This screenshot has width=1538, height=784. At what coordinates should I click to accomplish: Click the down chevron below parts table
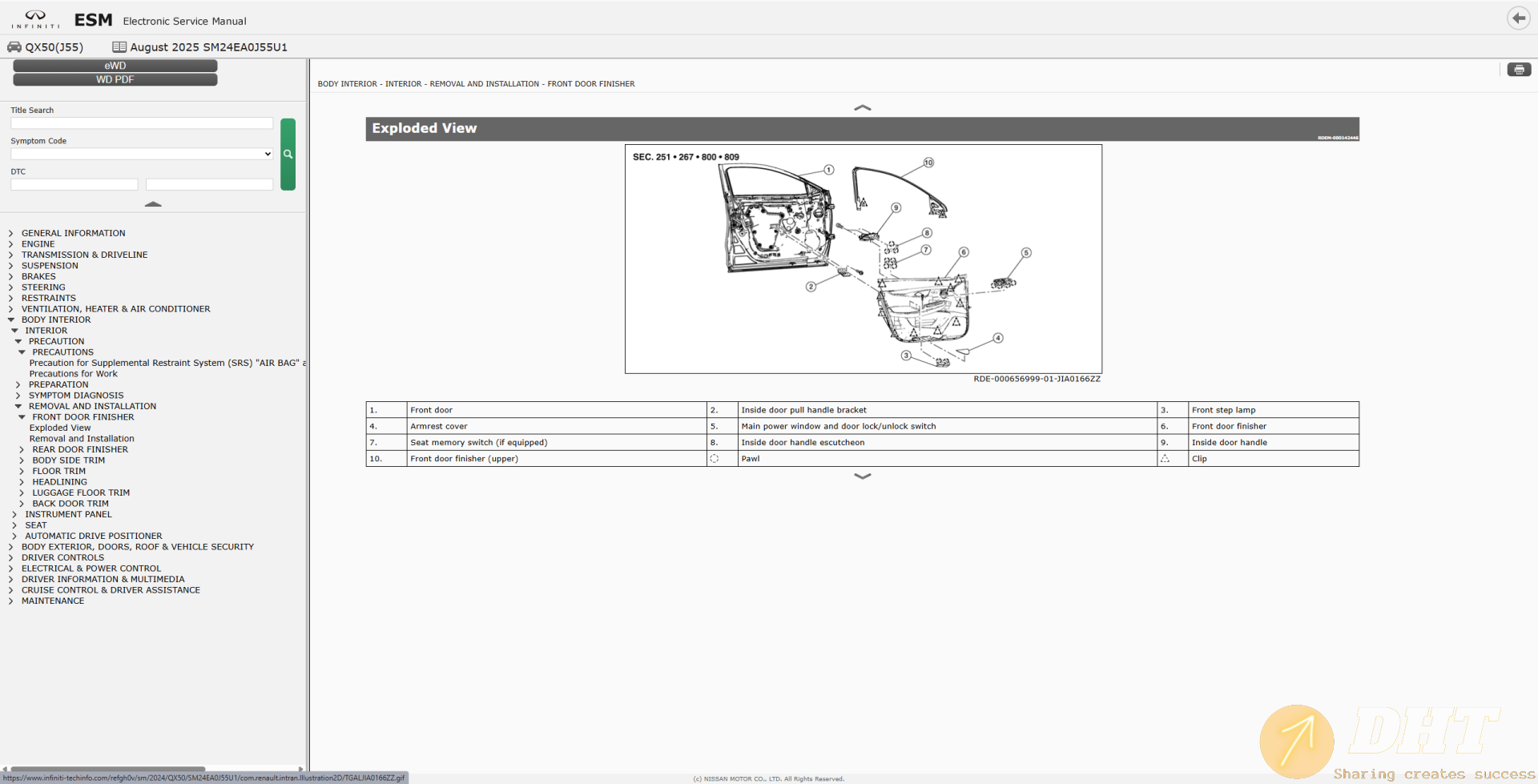(x=862, y=476)
